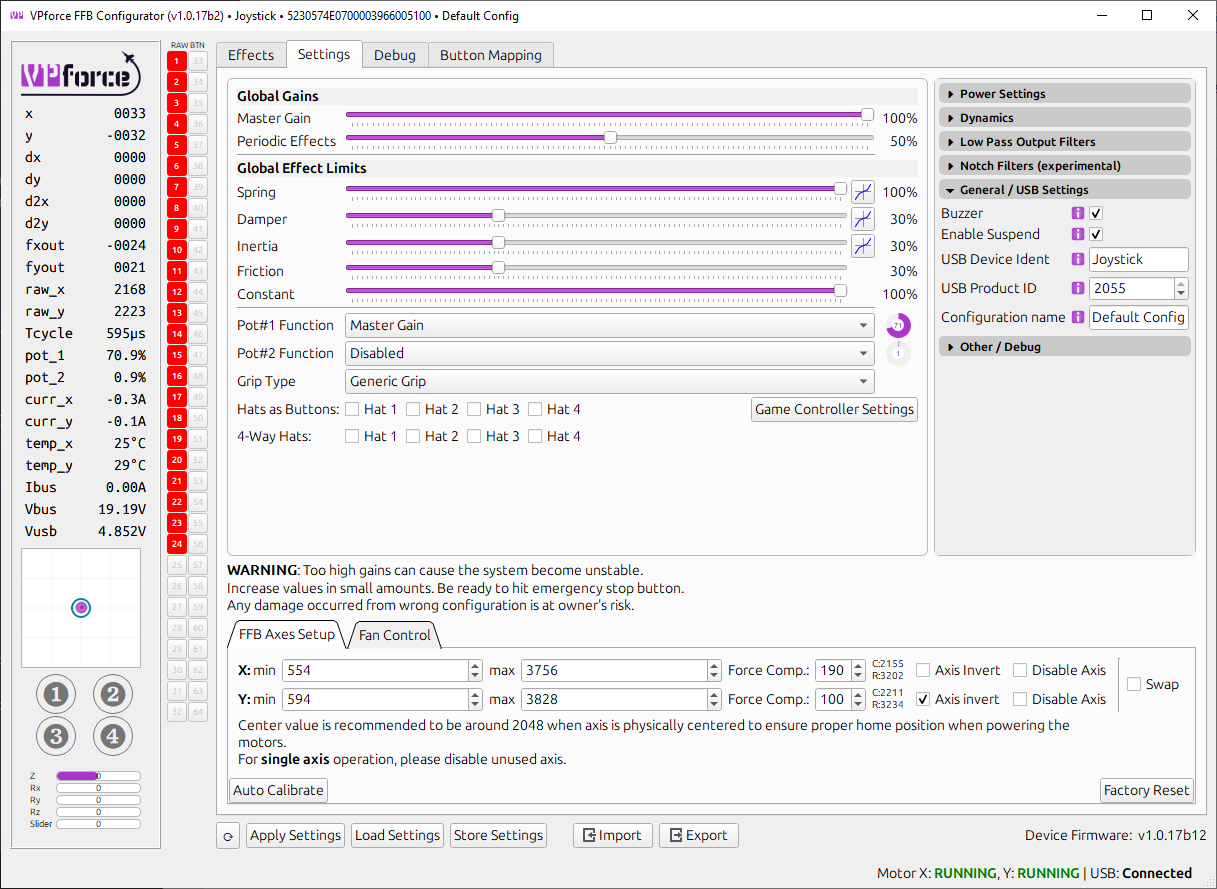The image size is (1217, 889).
Task: Expand Notch Filters (experimental) section
Action: (1065, 166)
